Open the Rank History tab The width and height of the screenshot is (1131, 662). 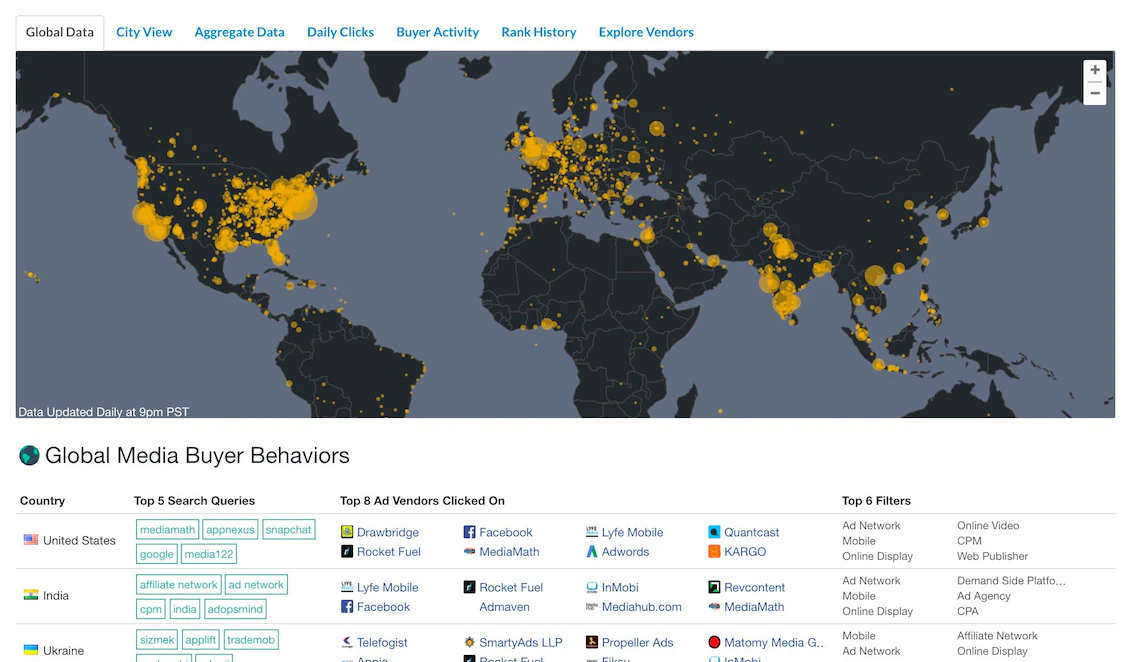(538, 31)
